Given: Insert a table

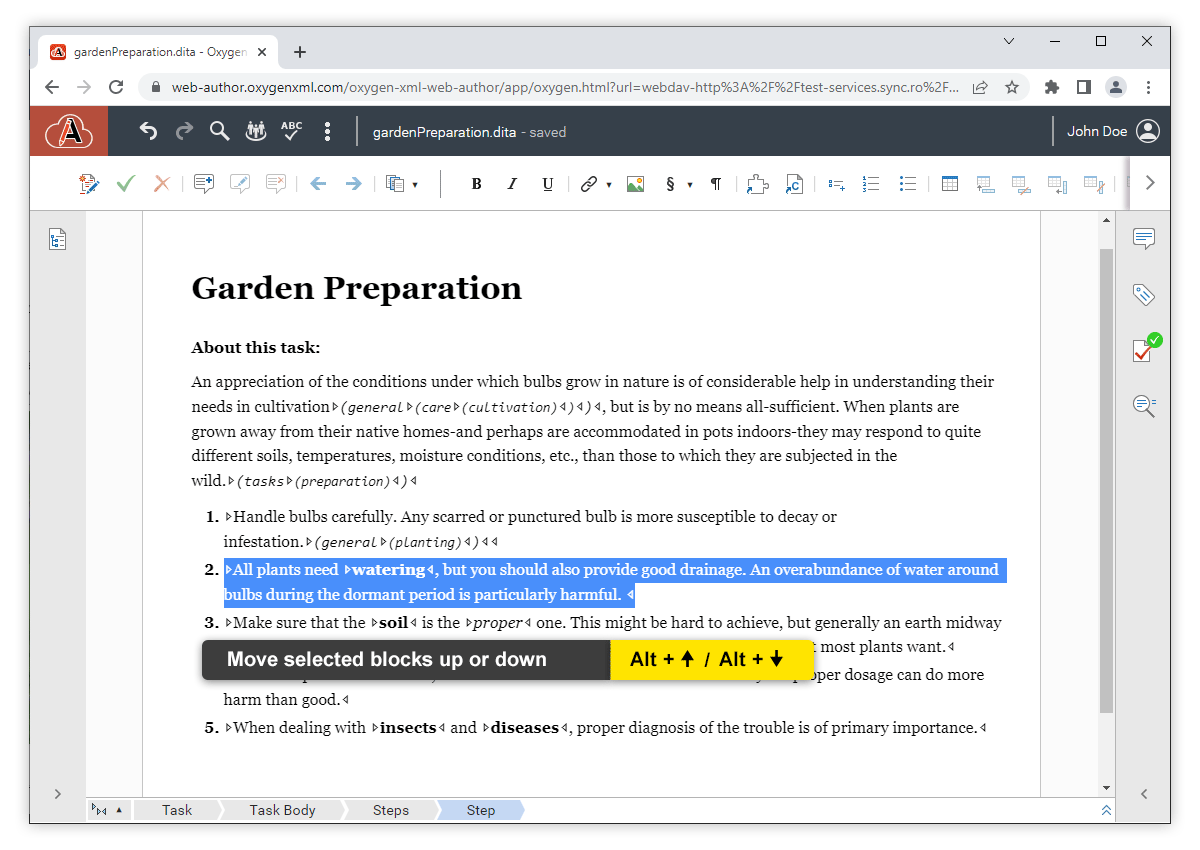Looking at the screenshot, I should click(x=950, y=184).
